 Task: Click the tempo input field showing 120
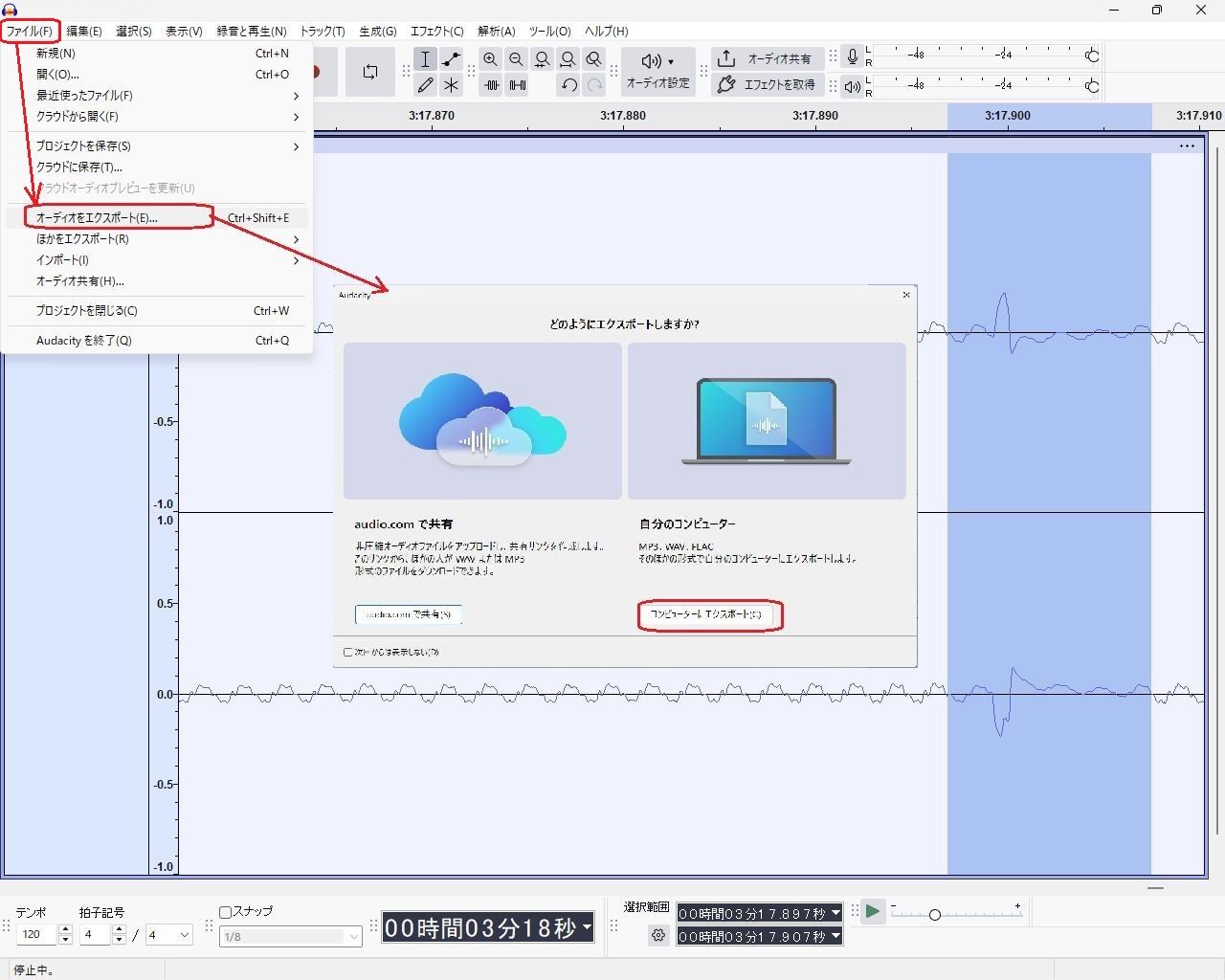pos(36,935)
